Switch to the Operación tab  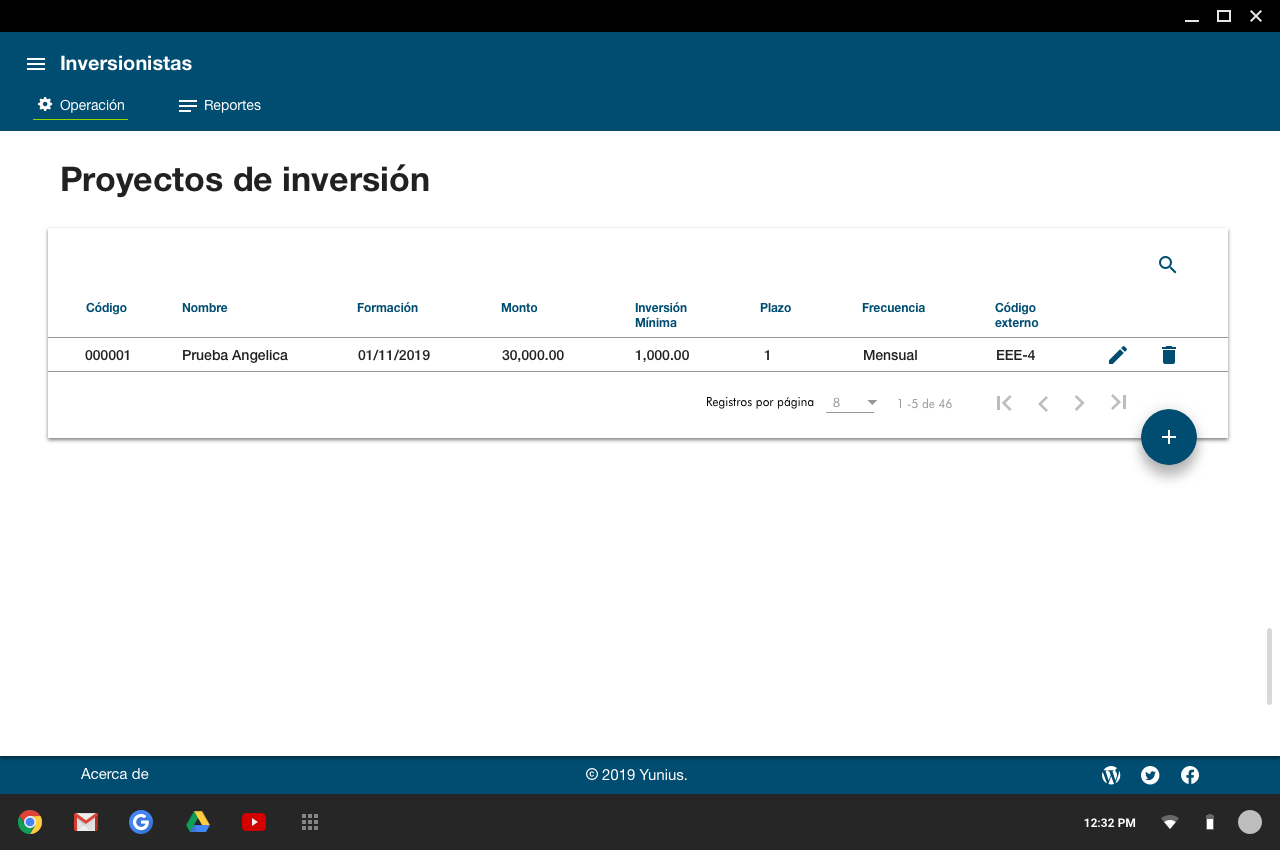click(x=81, y=105)
